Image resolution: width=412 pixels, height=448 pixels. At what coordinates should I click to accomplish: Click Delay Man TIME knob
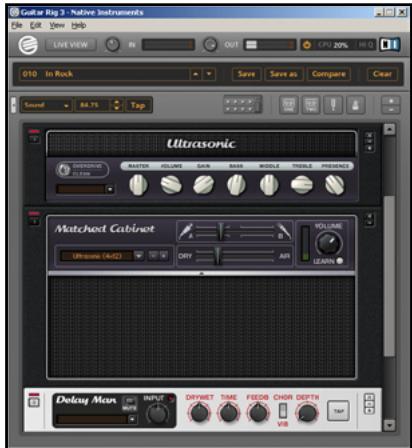pyautogui.click(x=228, y=412)
